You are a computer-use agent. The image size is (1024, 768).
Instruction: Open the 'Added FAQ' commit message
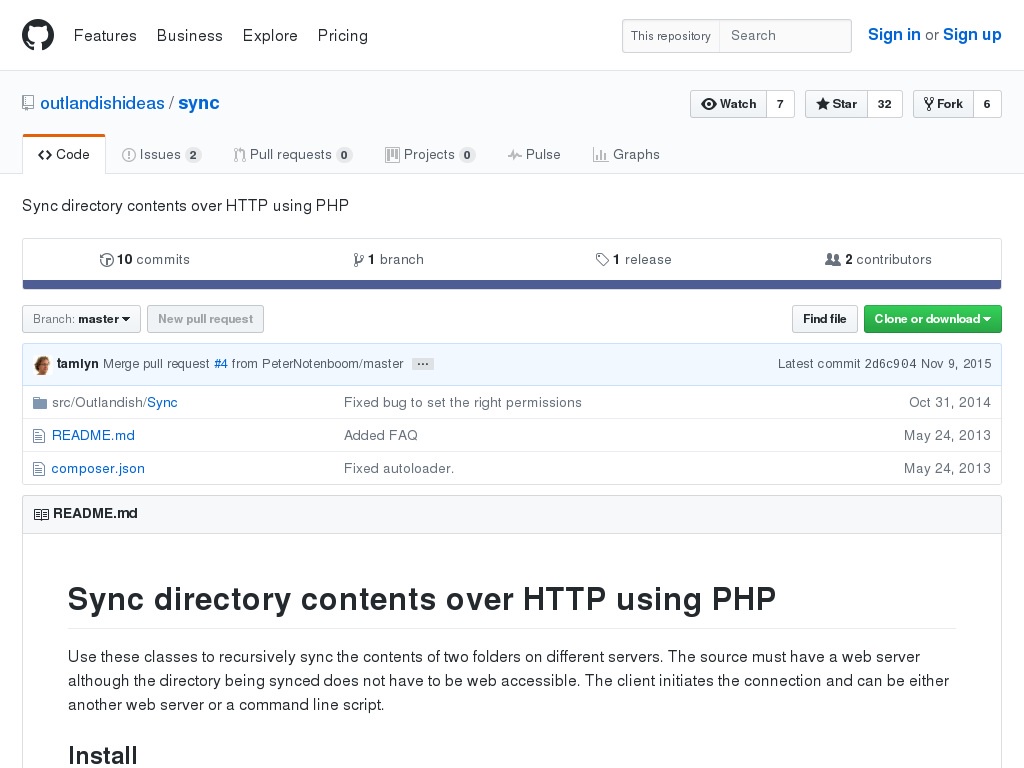pyautogui.click(x=381, y=436)
